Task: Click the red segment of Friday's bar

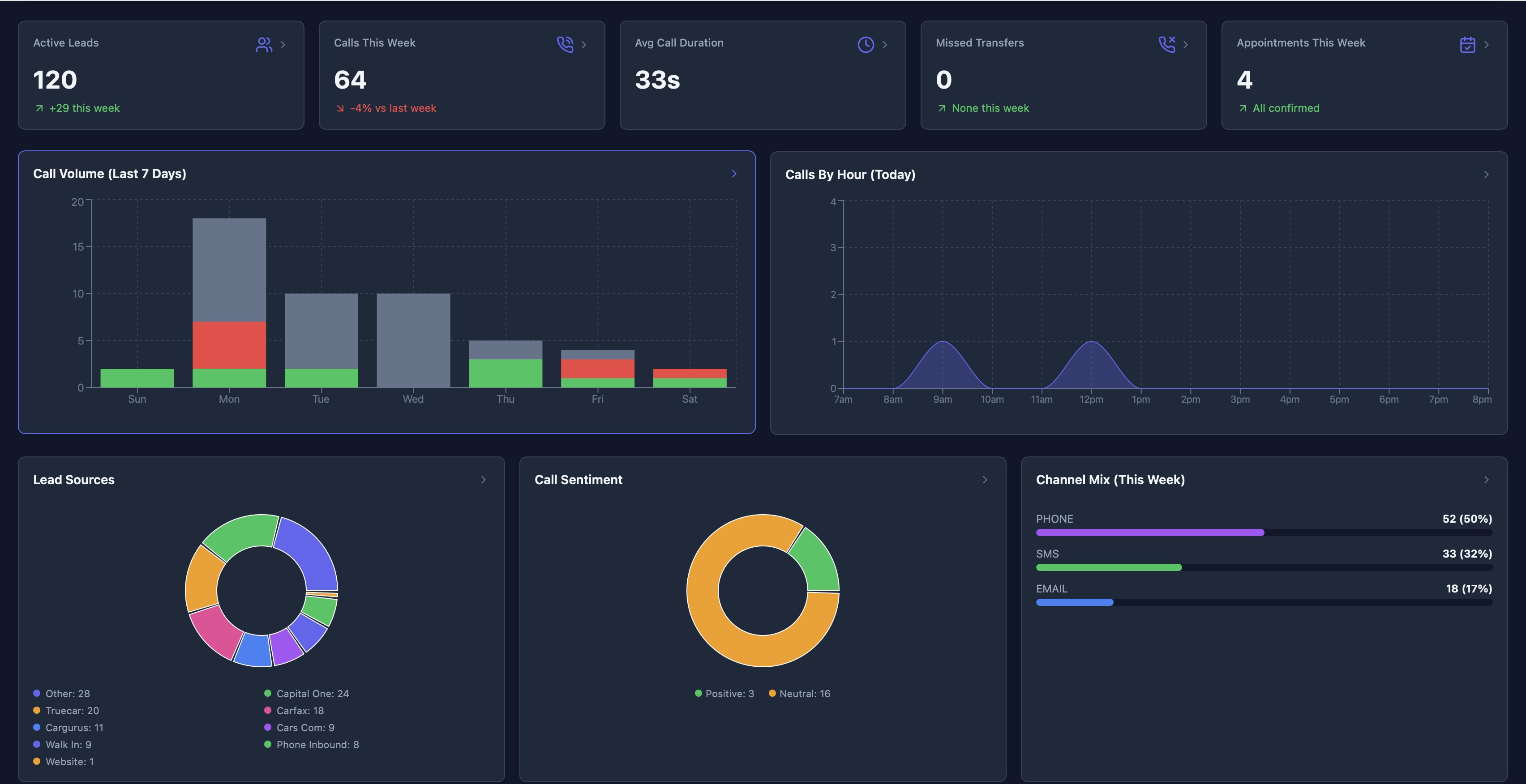Action: 598,368
